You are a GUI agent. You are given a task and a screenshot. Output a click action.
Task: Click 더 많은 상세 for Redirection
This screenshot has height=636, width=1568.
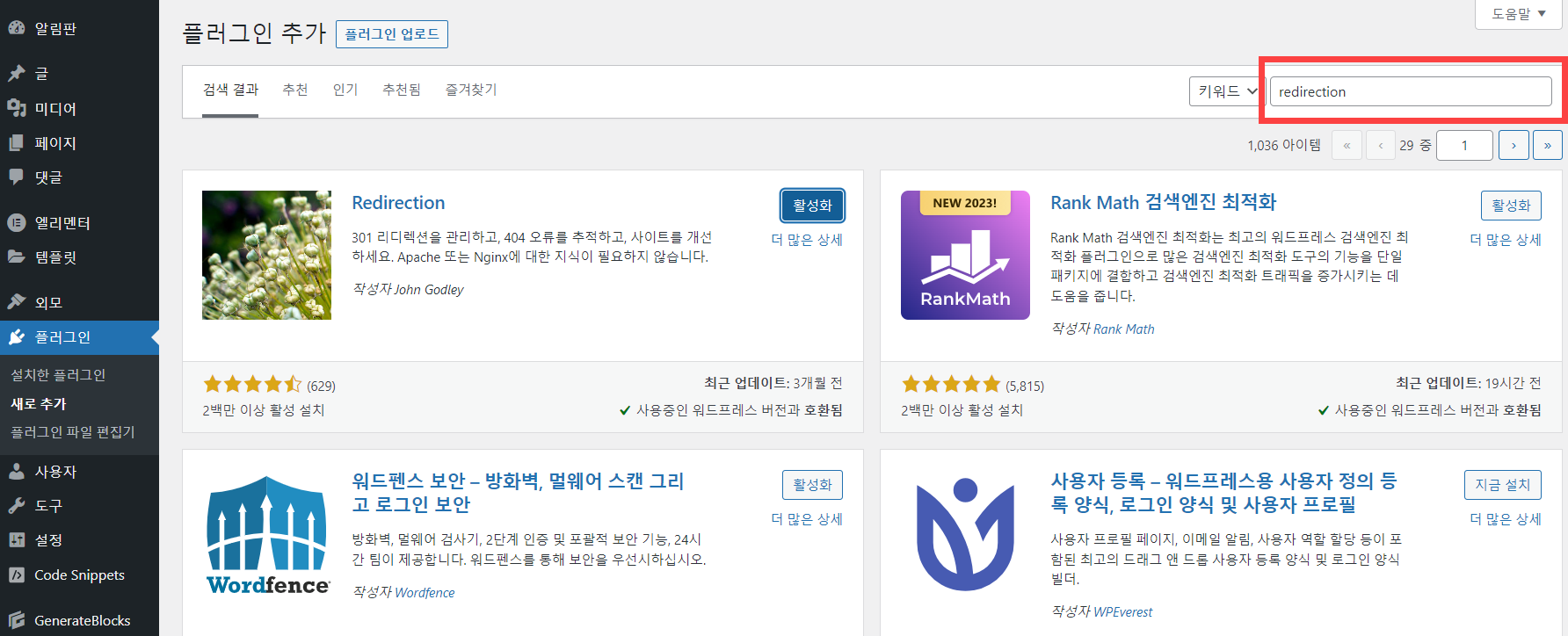point(807,240)
